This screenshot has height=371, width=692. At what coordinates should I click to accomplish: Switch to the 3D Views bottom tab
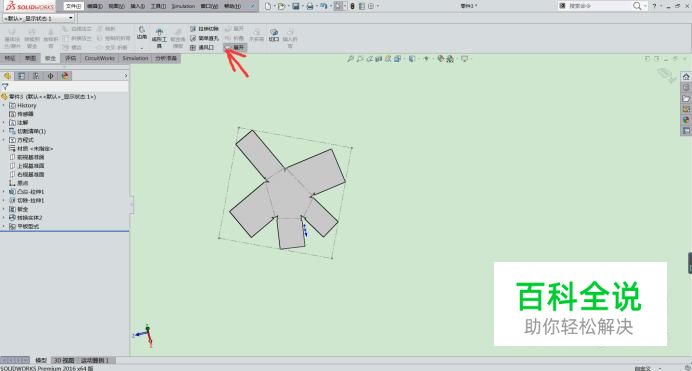click(64, 360)
